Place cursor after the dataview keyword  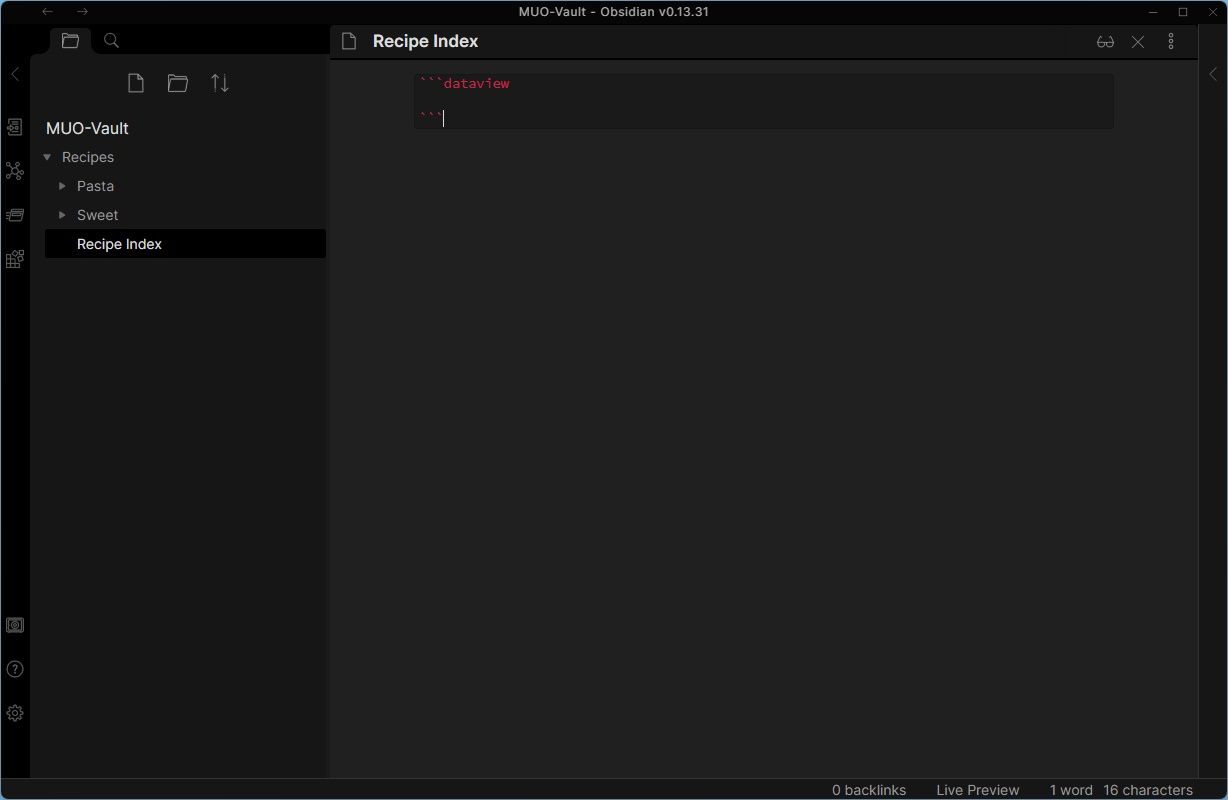pos(510,84)
